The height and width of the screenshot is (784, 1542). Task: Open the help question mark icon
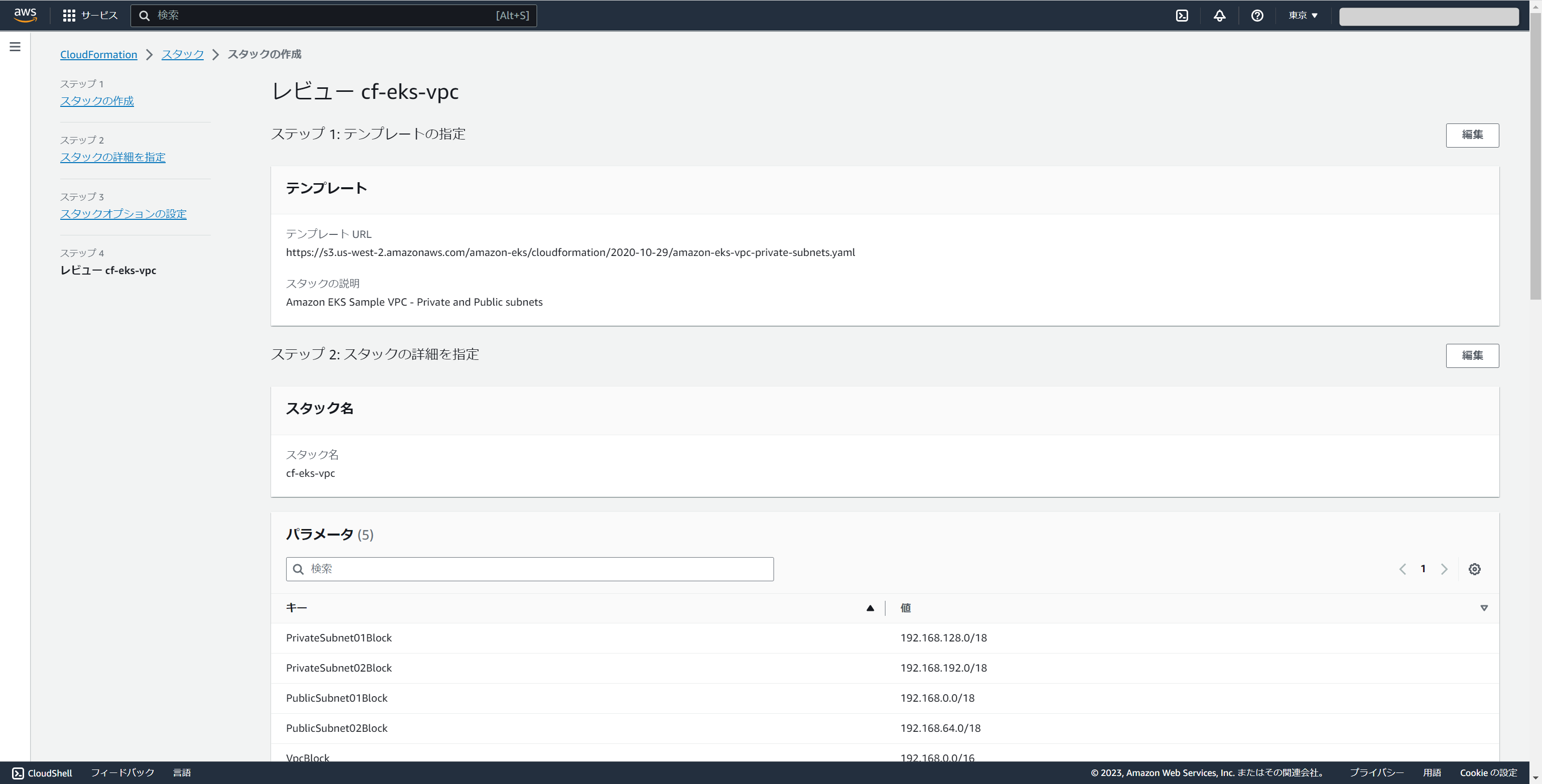click(1257, 16)
